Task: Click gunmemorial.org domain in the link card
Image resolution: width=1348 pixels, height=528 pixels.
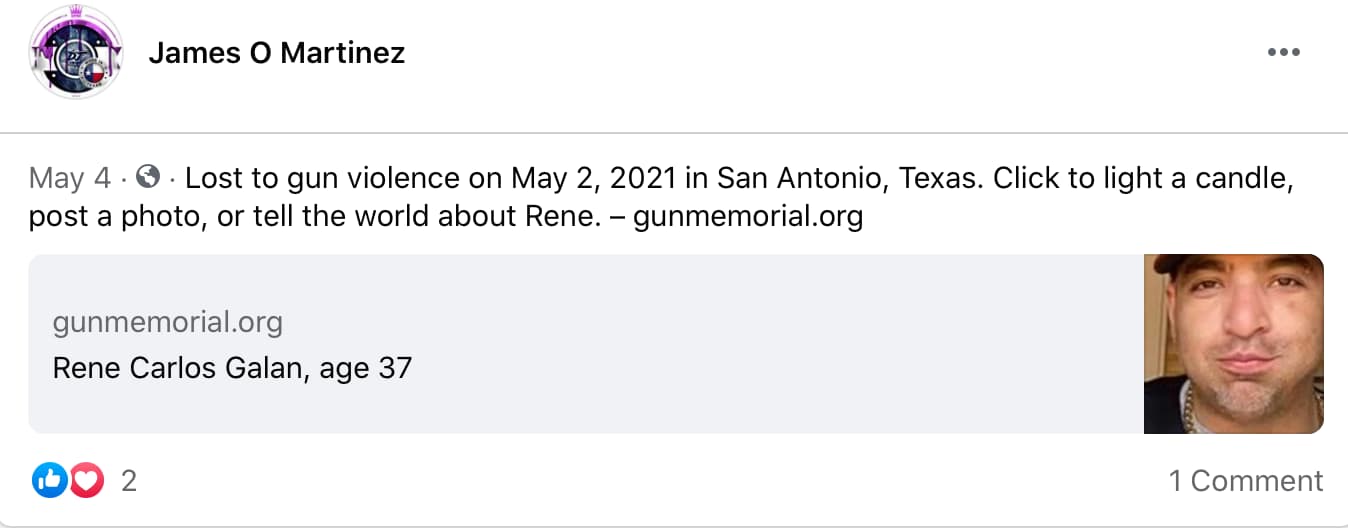Action: pos(167,322)
